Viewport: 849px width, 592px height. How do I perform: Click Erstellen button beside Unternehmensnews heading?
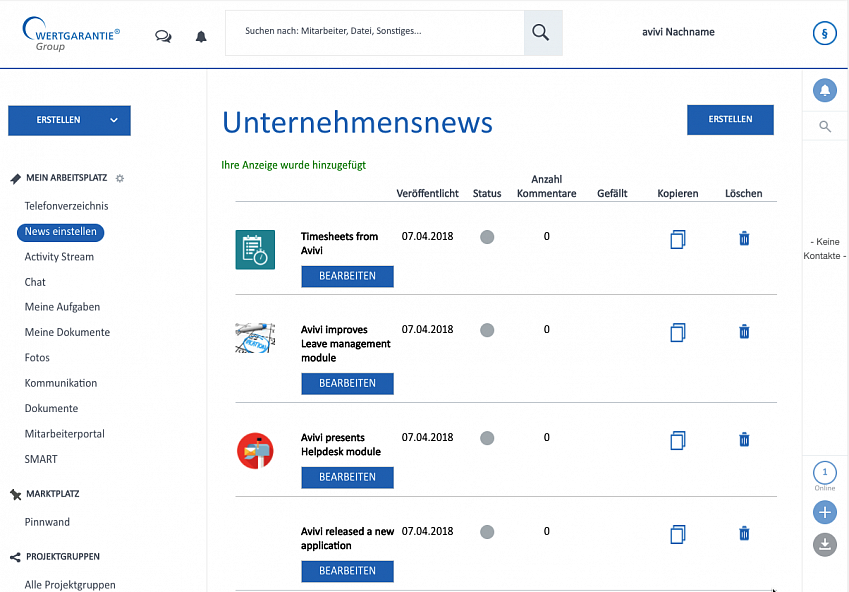point(730,120)
